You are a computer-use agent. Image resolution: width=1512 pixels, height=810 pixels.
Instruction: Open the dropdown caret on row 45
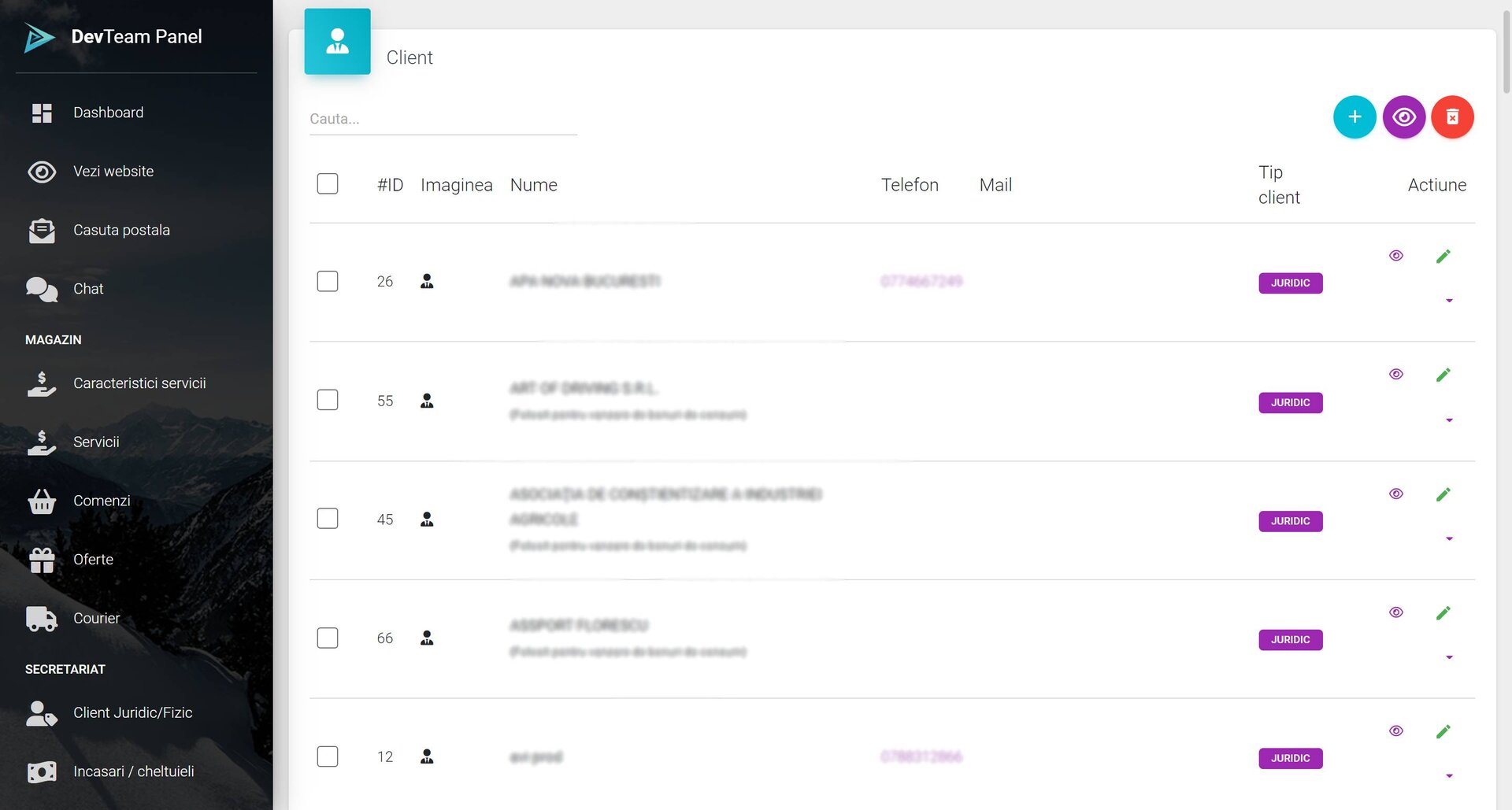1449,539
